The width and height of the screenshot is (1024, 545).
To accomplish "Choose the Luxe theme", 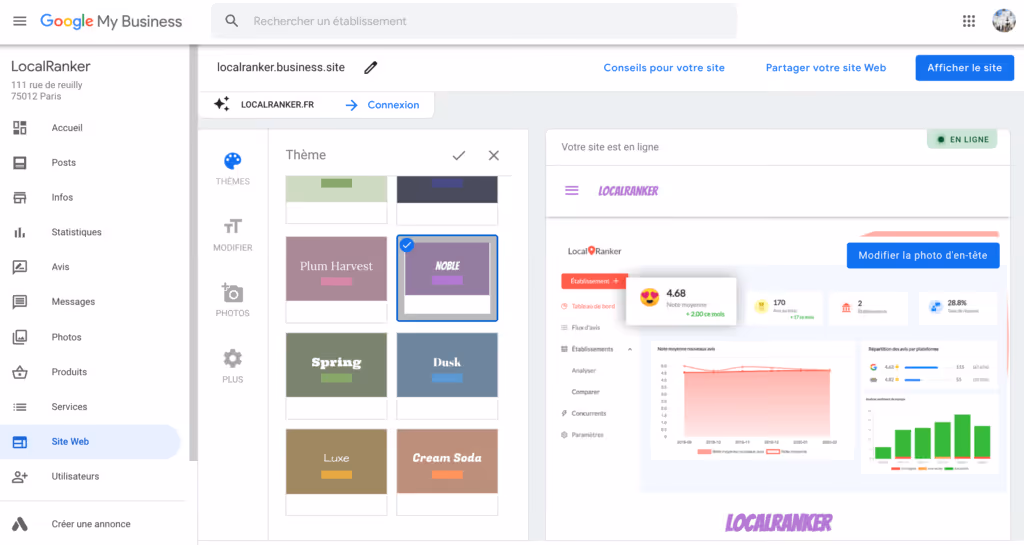I will point(336,472).
